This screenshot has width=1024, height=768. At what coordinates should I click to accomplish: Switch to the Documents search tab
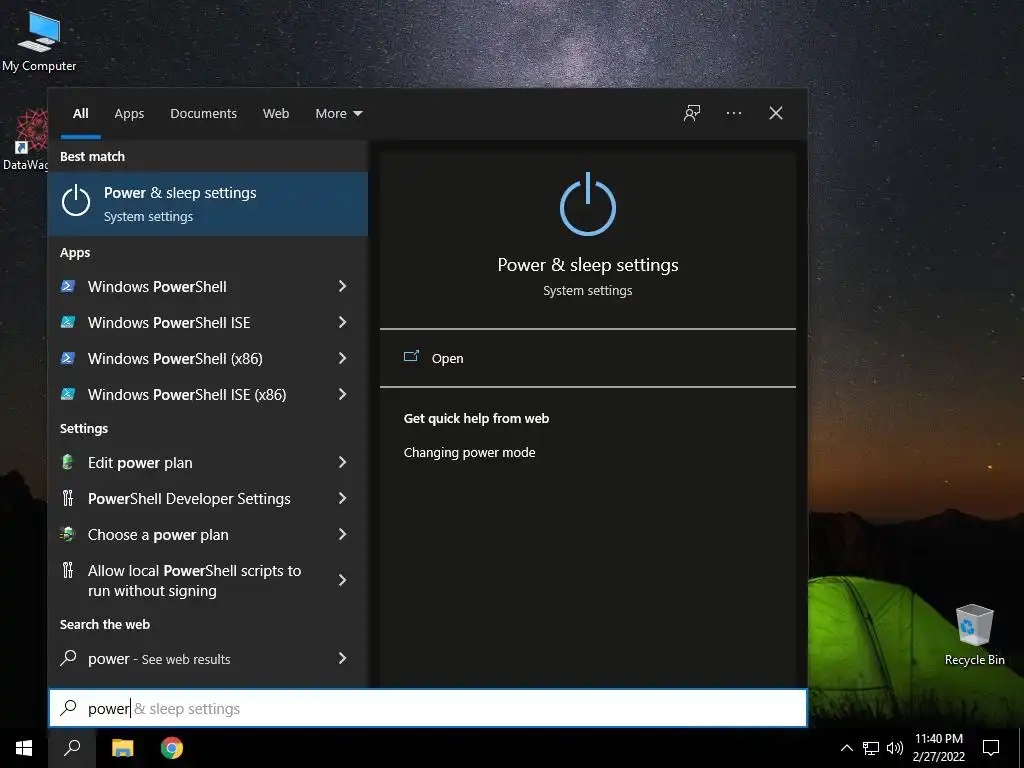click(x=203, y=114)
